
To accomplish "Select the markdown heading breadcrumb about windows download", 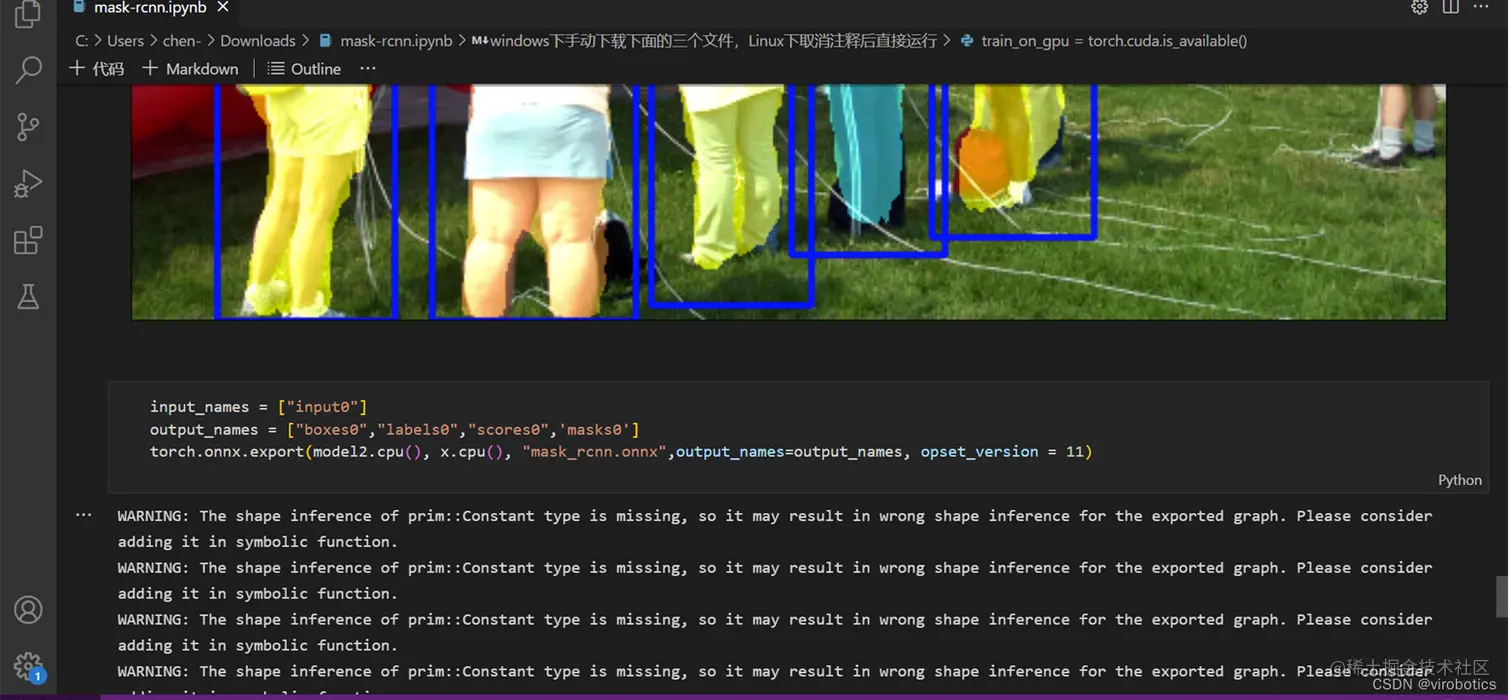I will coord(704,41).
